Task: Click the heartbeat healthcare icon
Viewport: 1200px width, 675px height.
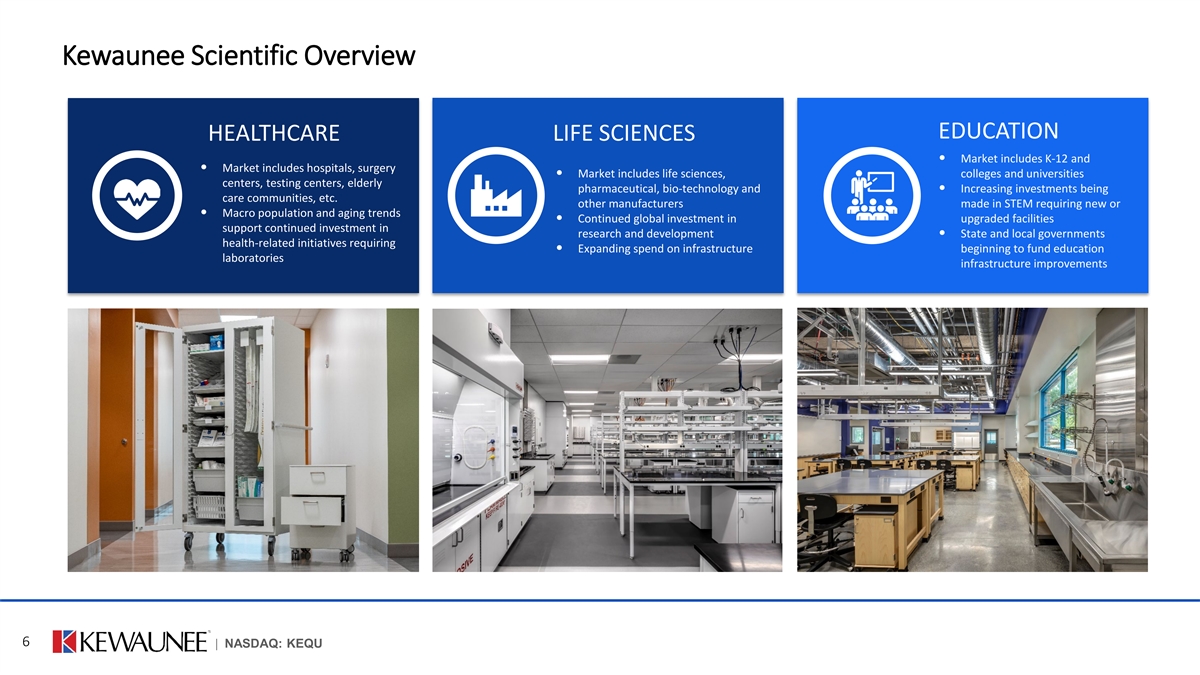Action: coord(137,196)
